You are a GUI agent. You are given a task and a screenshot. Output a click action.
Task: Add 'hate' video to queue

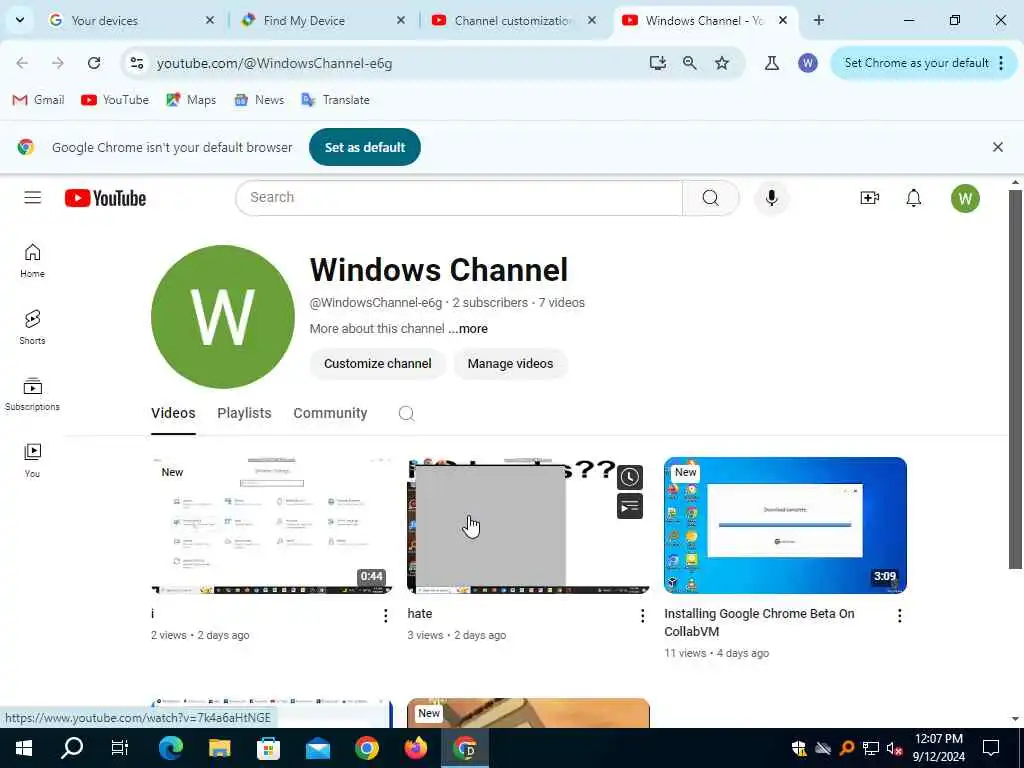[630, 506]
